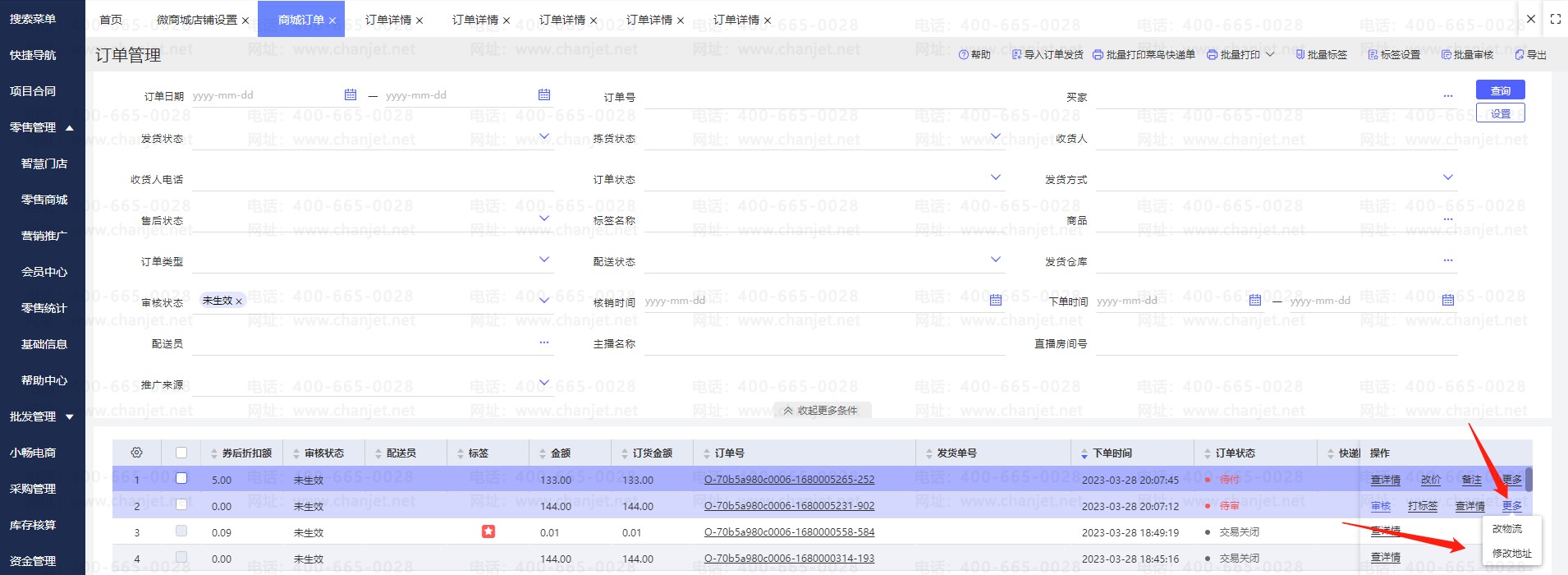
Task: Click the batch print Cainiao waybill icon
Action: [x=1098, y=55]
